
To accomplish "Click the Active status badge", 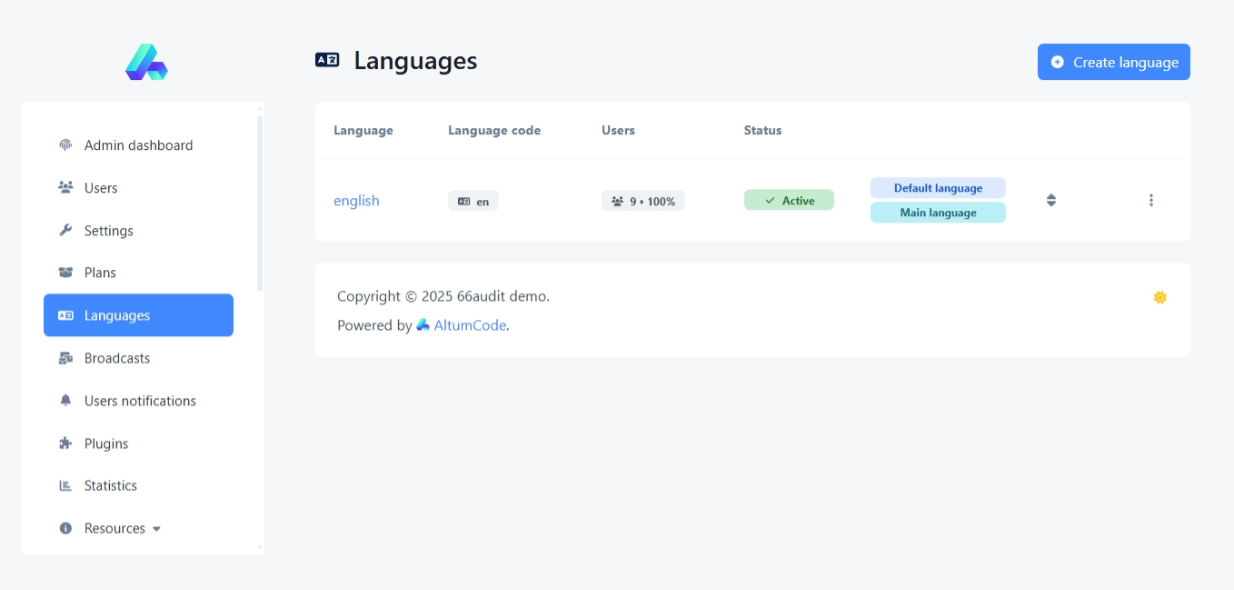I will (788, 201).
